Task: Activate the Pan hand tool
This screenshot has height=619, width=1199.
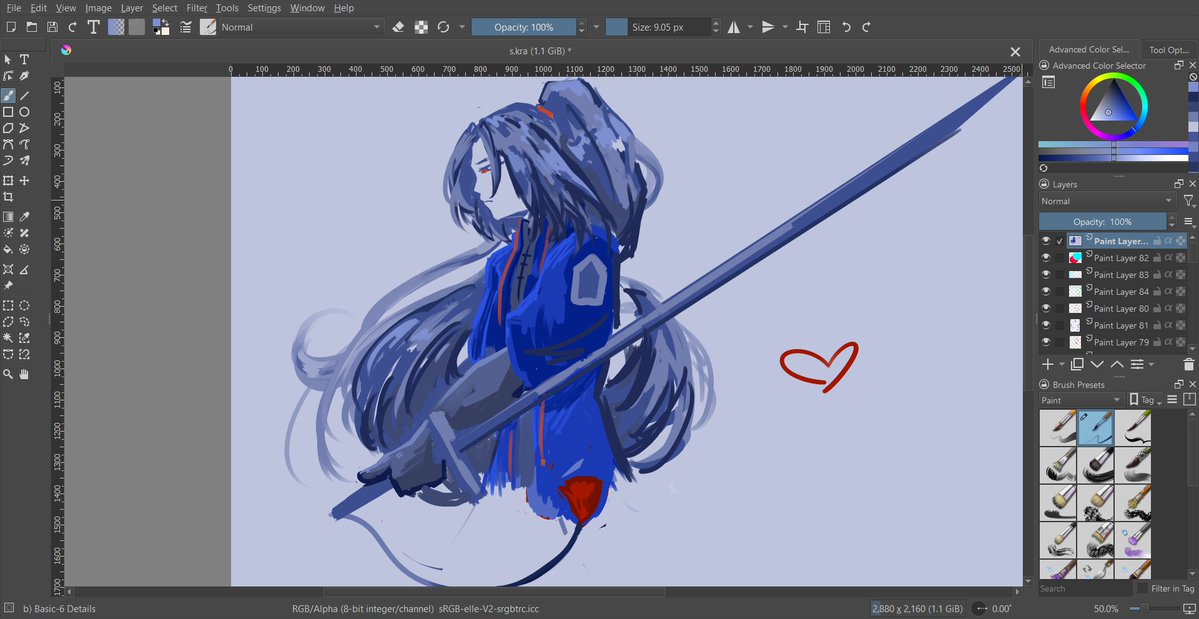Action: (x=24, y=374)
